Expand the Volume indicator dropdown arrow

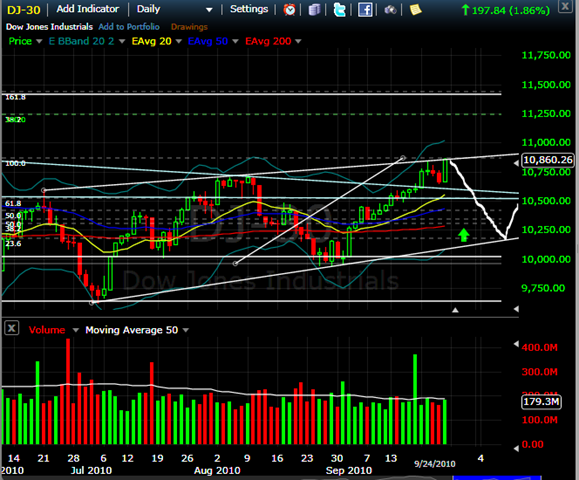(x=76, y=330)
